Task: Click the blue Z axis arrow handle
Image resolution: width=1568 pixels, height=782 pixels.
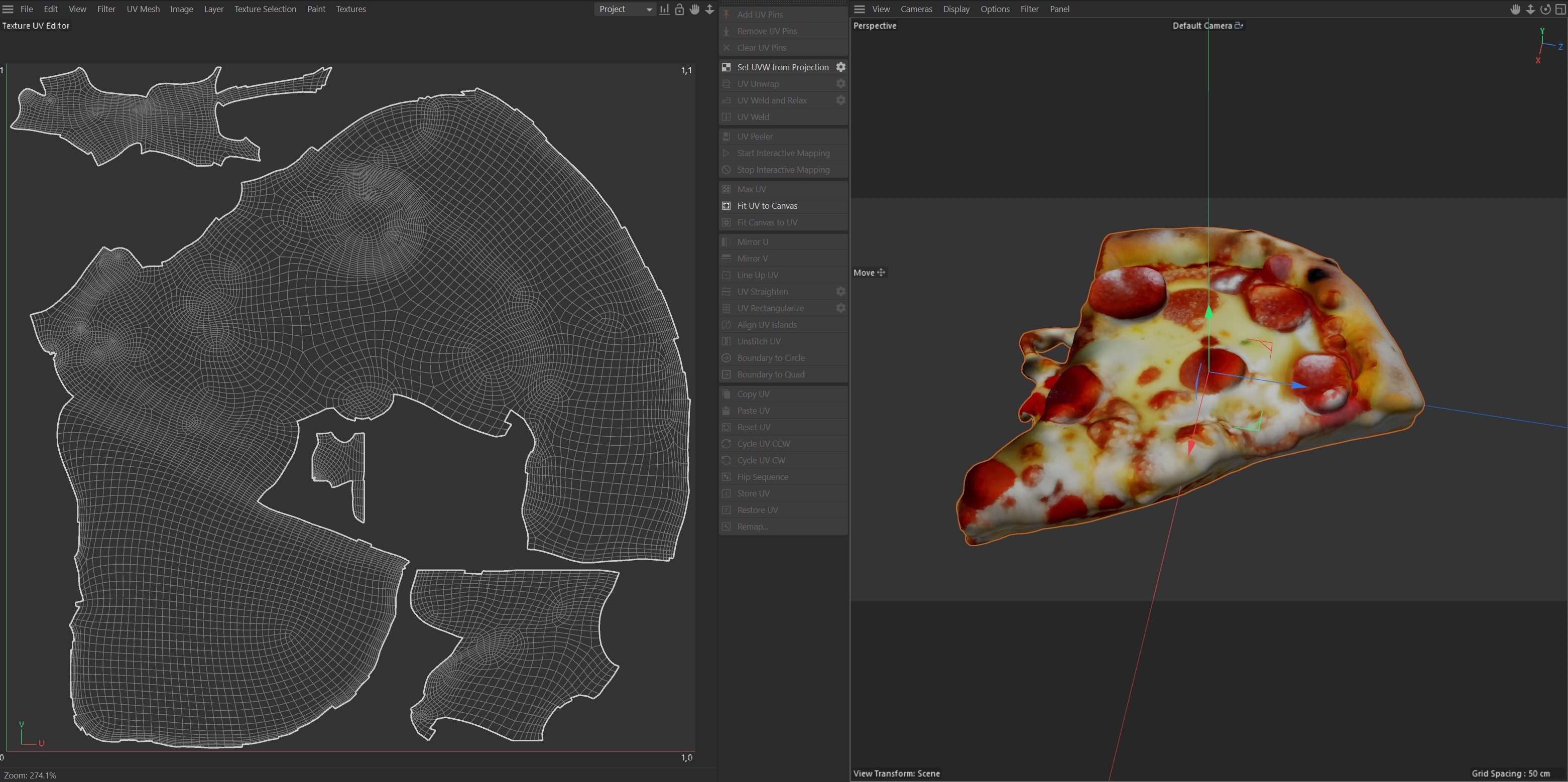Action: pos(1298,384)
